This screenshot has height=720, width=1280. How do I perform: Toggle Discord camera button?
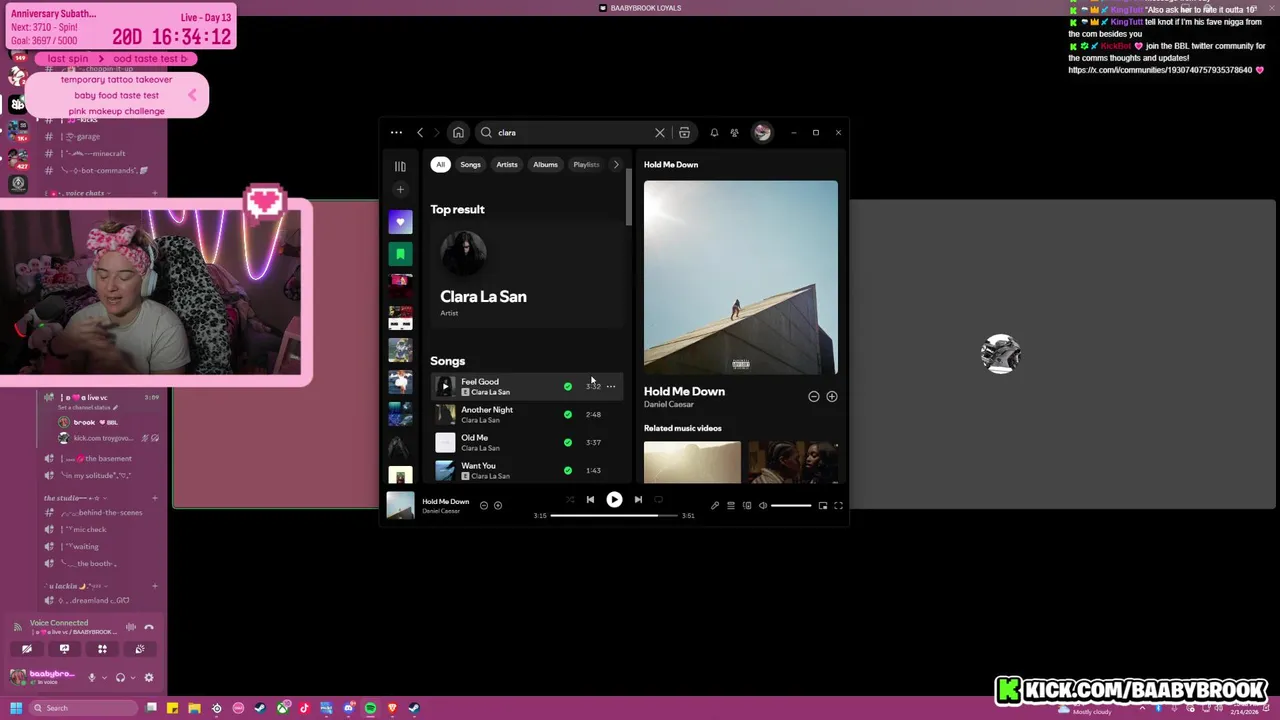[x=27, y=649]
